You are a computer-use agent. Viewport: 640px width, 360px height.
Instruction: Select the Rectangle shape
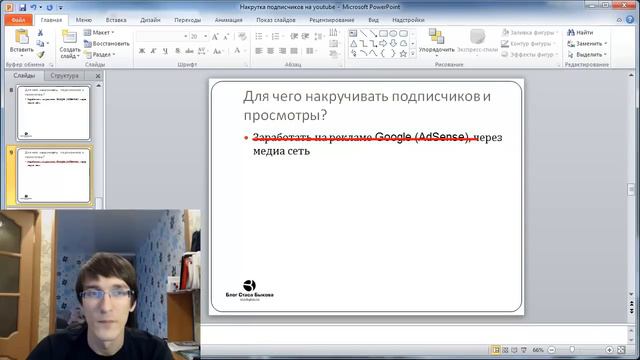click(x=383, y=33)
